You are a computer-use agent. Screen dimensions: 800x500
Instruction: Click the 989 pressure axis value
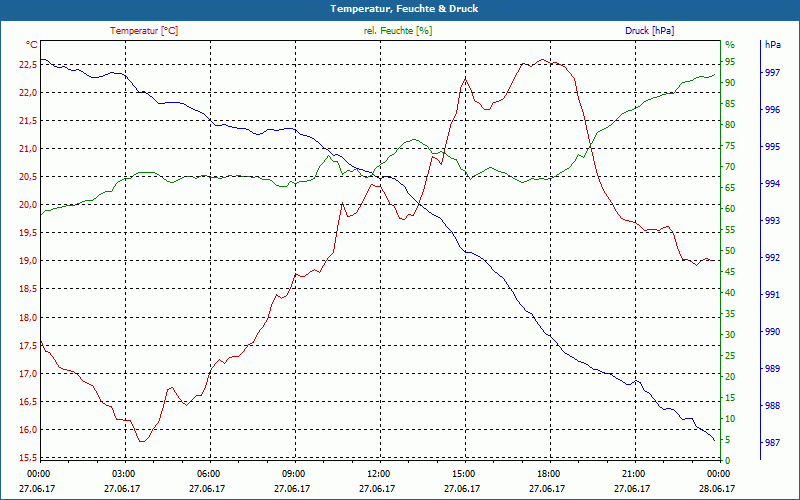click(x=772, y=368)
